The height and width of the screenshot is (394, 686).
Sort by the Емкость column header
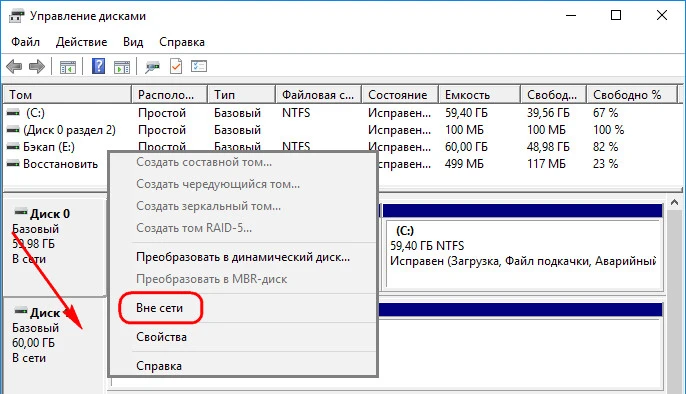coord(479,94)
